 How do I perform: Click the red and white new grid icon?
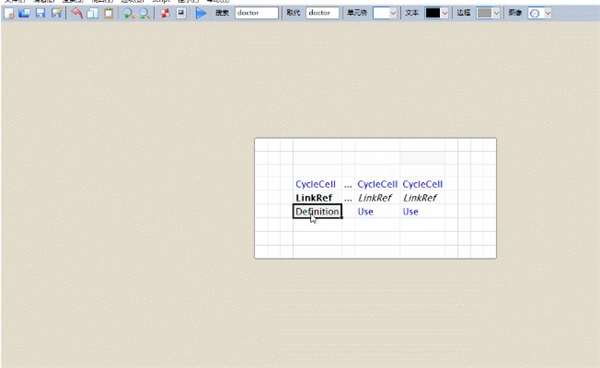pos(165,13)
